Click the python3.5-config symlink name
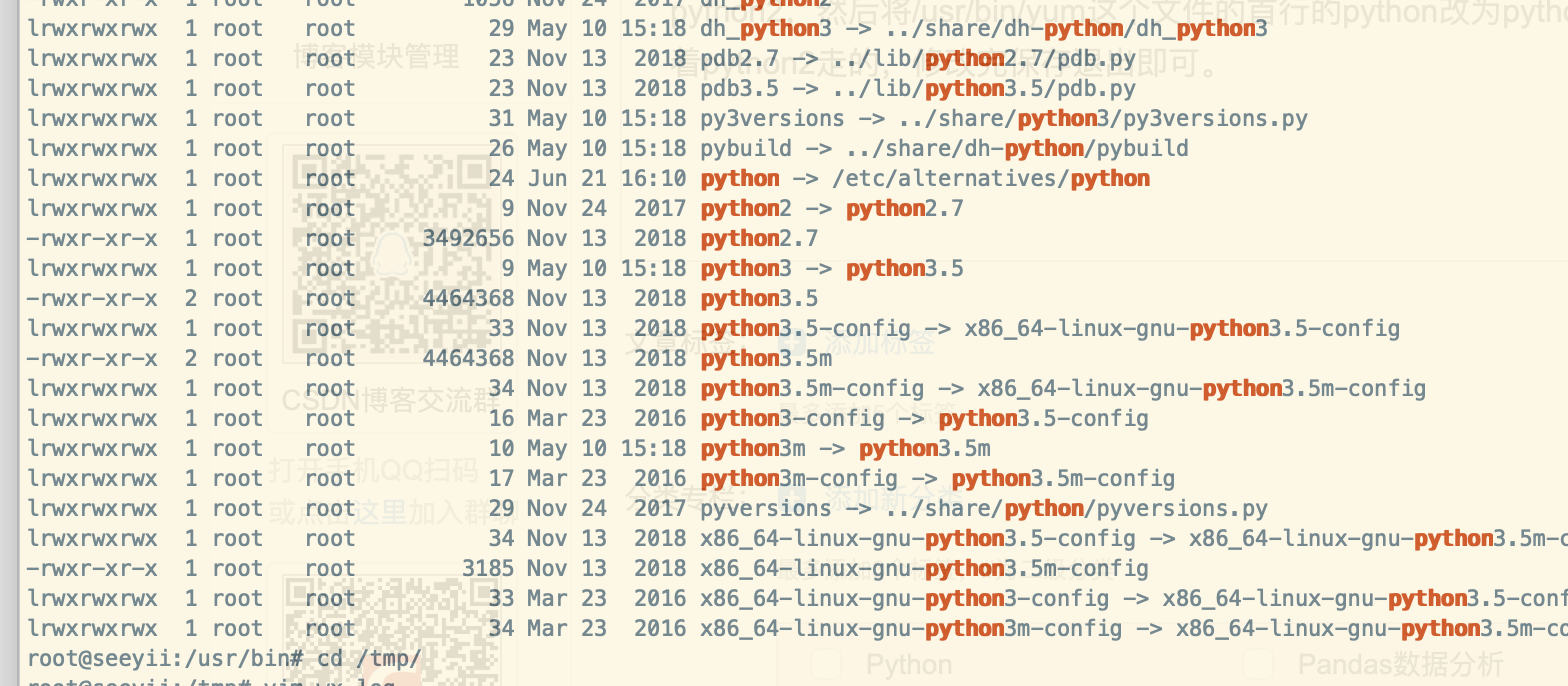This screenshot has width=1568, height=686. [x=805, y=328]
